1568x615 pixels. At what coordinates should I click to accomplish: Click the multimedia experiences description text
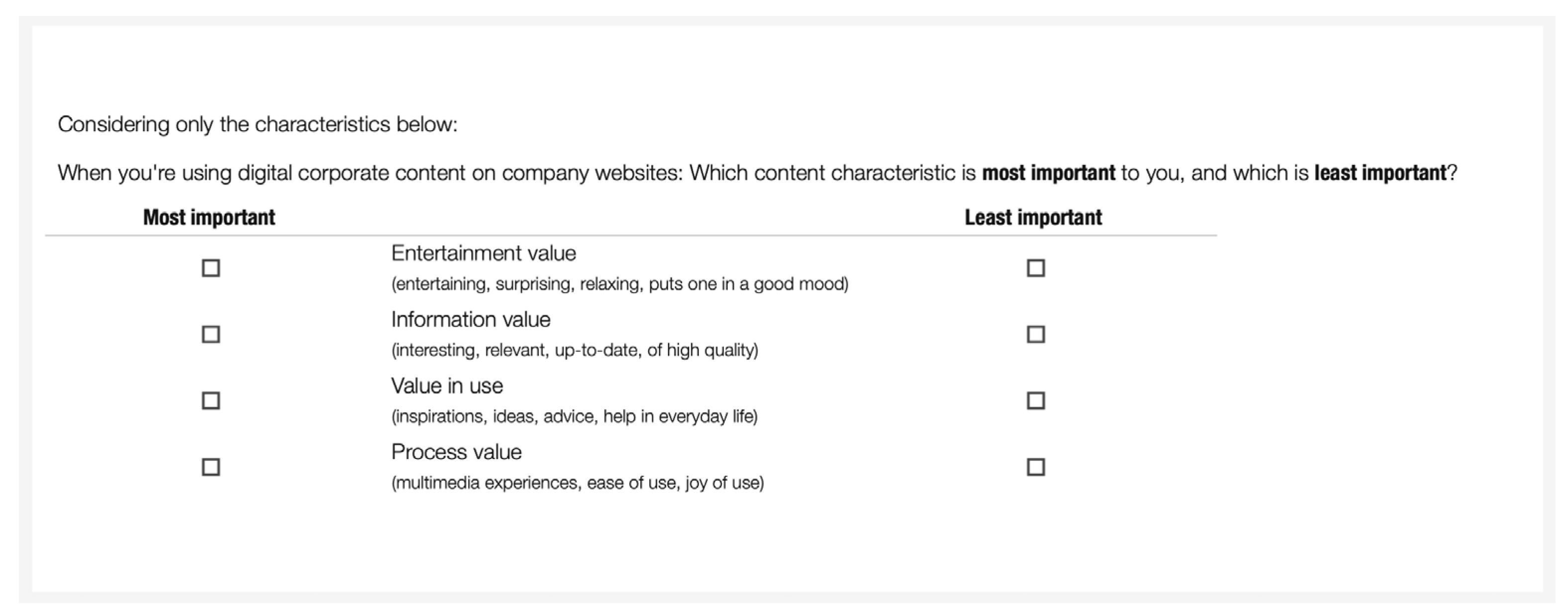coord(577,483)
